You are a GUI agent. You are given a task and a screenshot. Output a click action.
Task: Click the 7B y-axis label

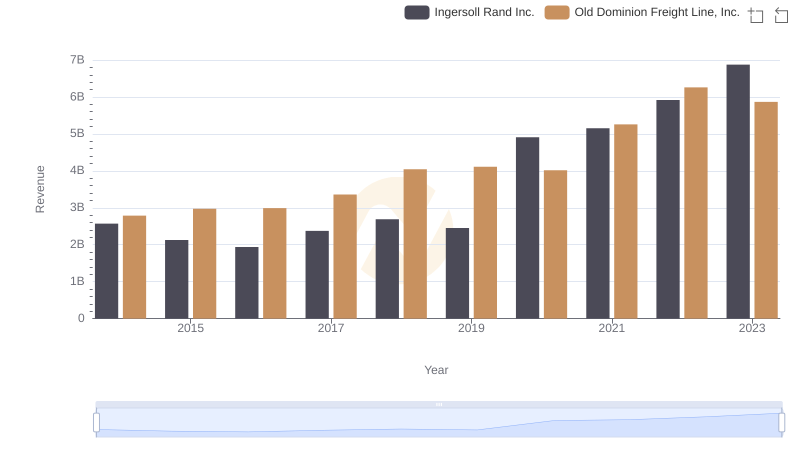click(x=77, y=60)
